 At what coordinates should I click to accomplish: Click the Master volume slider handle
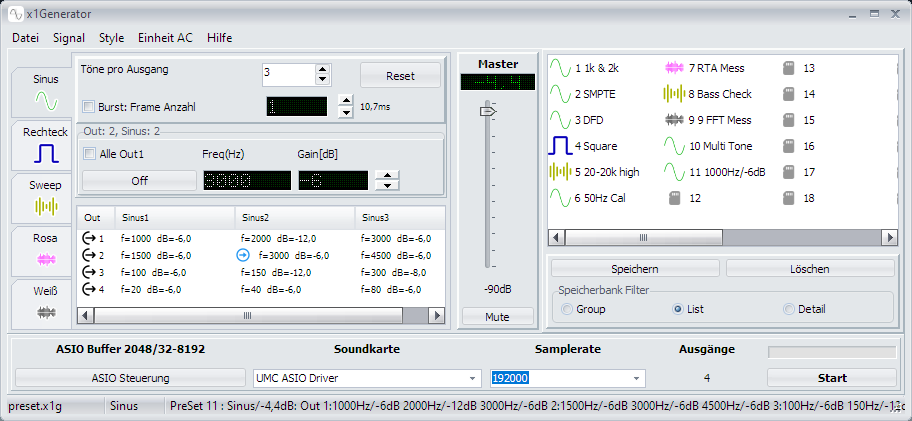(487, 112)
